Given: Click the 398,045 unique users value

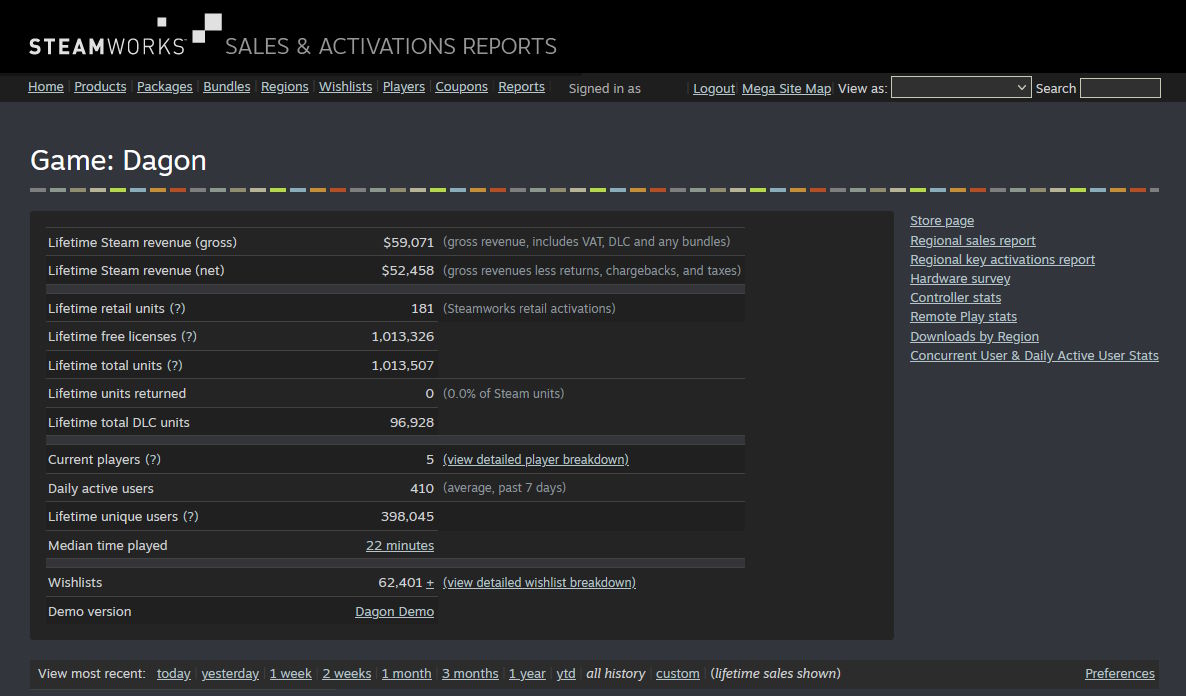Looking at the screenshot, I should [x=407, y=516].
